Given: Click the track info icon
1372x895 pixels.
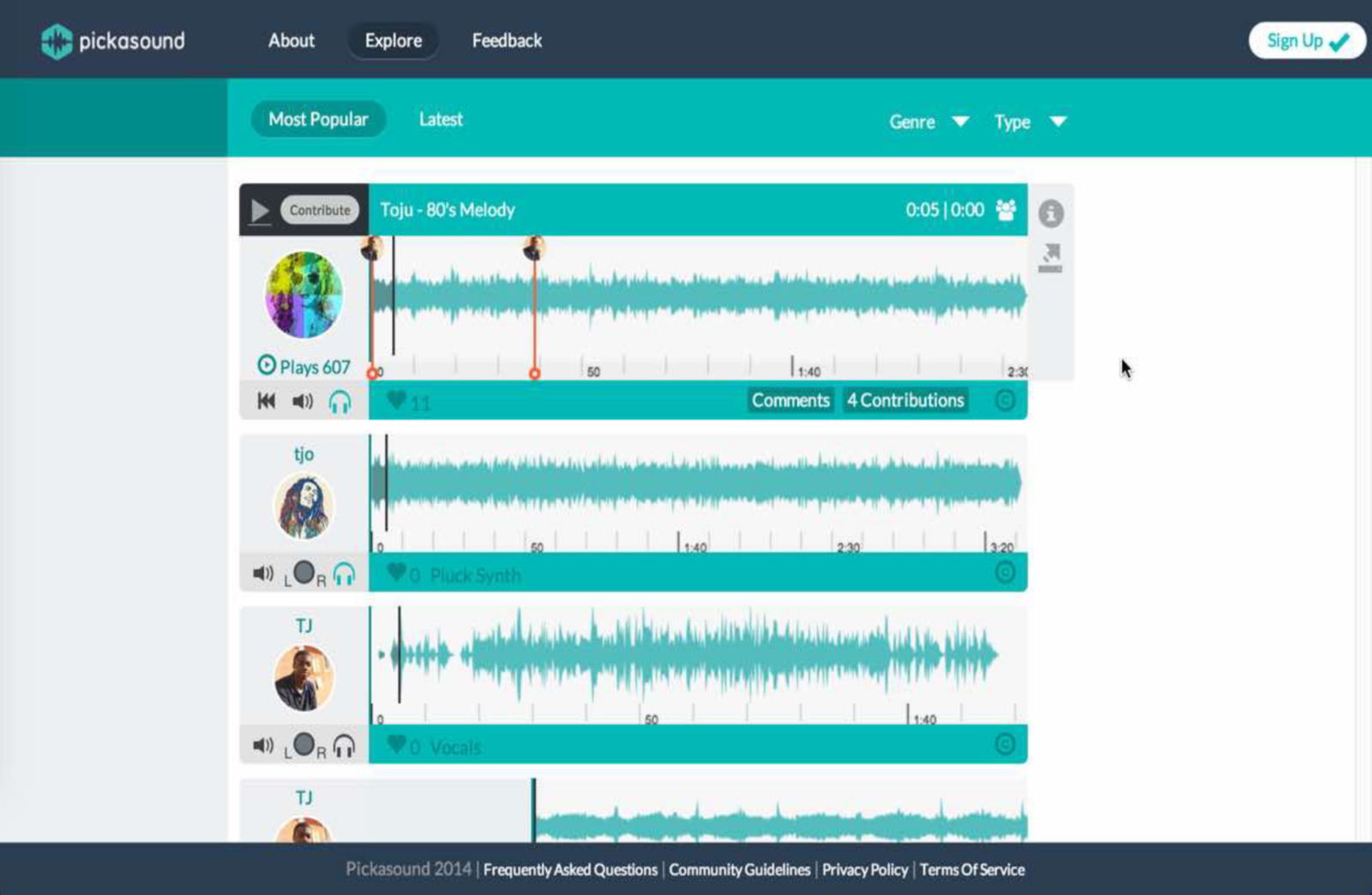Looking at the screenshot, I should click(1050, 213).
